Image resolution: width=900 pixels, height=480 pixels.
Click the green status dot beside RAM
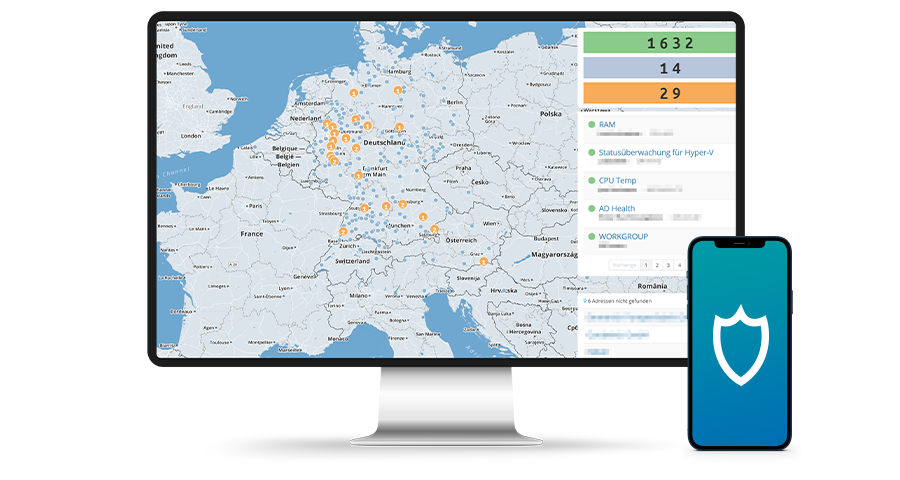(591, 124)
